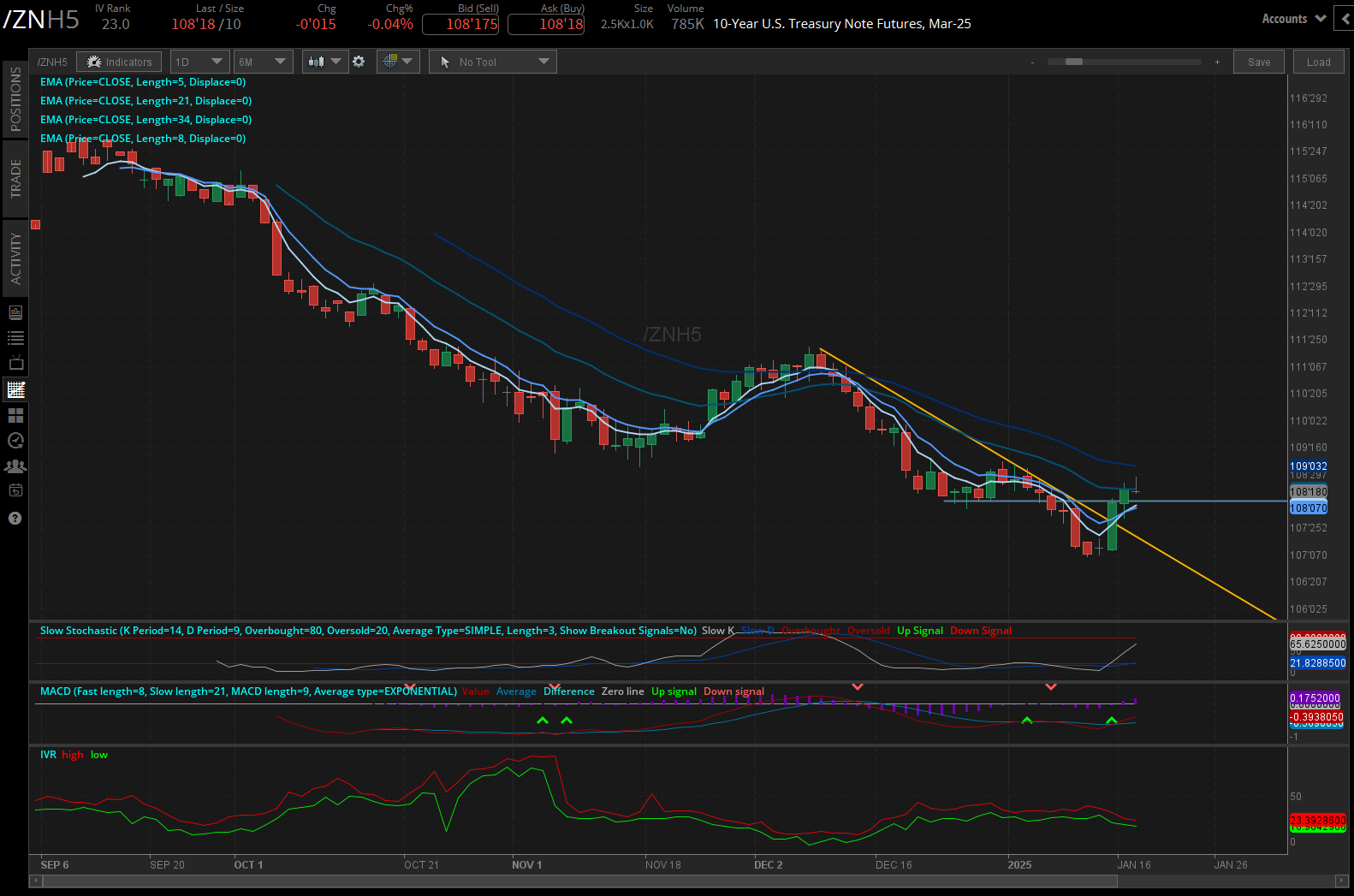Click the /ZNH5 symbol label in chart toolbar

[x=52, y=62]
